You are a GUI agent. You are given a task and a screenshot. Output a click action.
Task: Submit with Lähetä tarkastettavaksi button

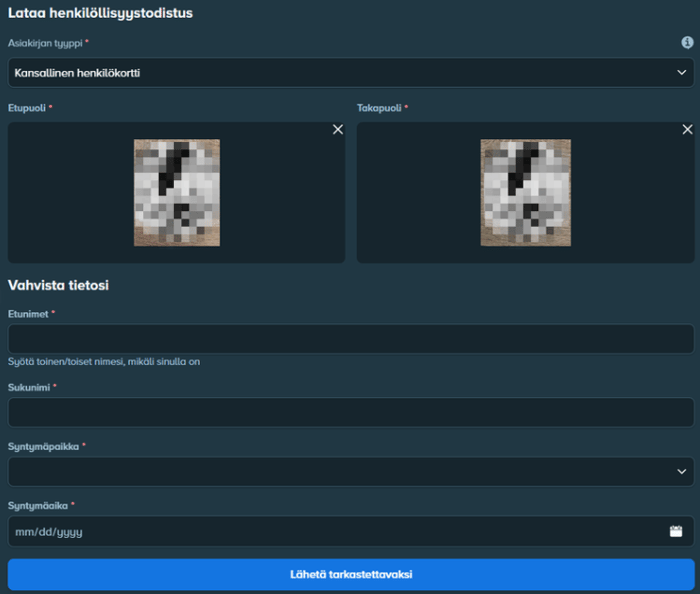pos(351,574)
